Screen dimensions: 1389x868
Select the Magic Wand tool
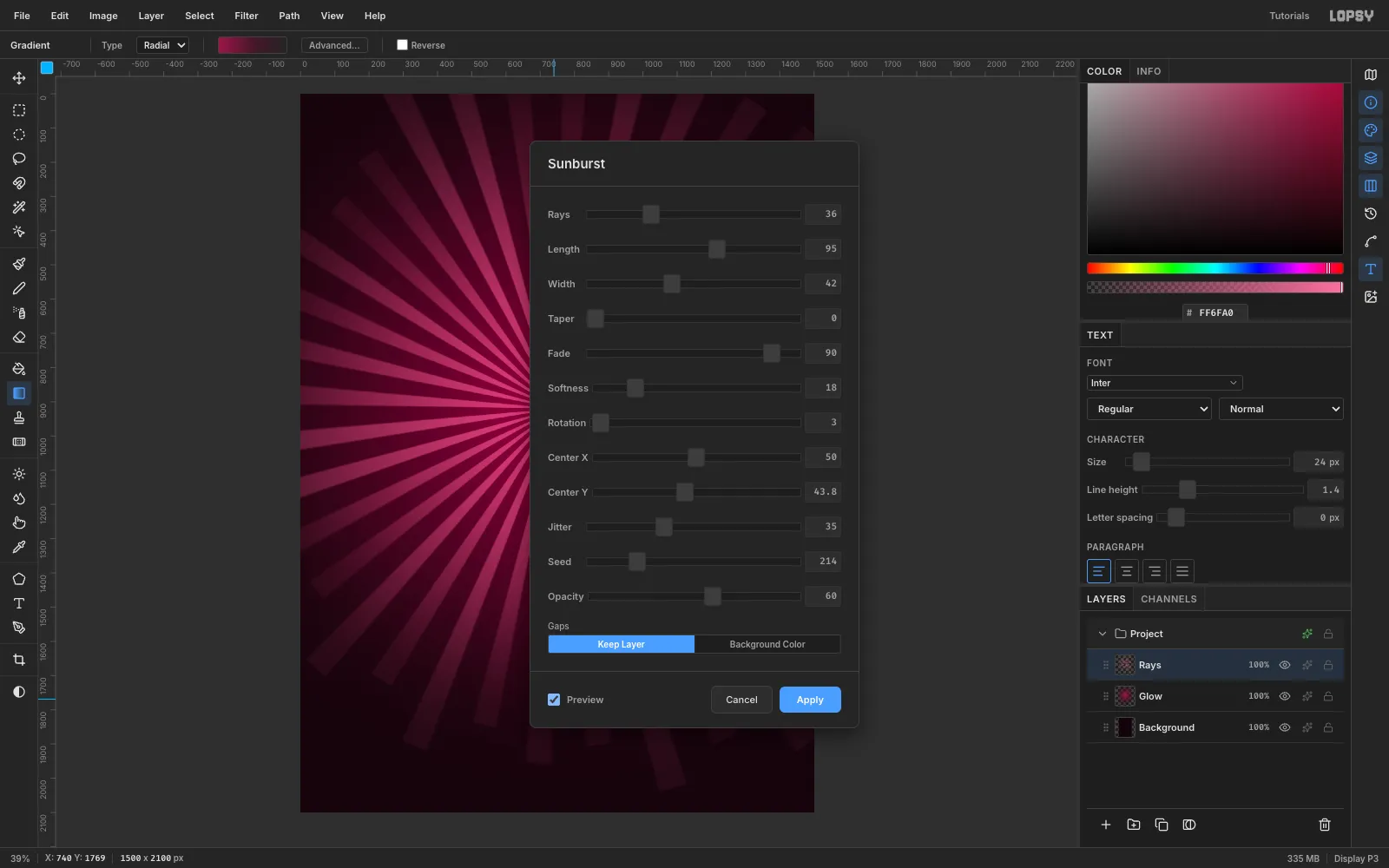tap(19, 207)
